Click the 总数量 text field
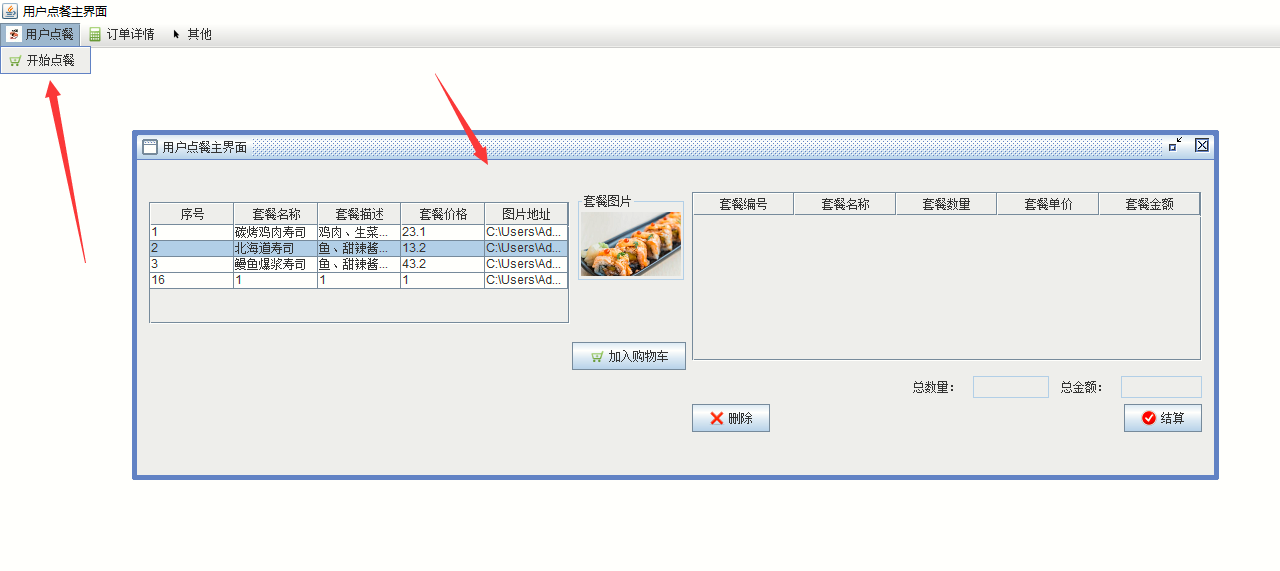This screenshot has width=1280, height=571. (x=1011, y=387)
